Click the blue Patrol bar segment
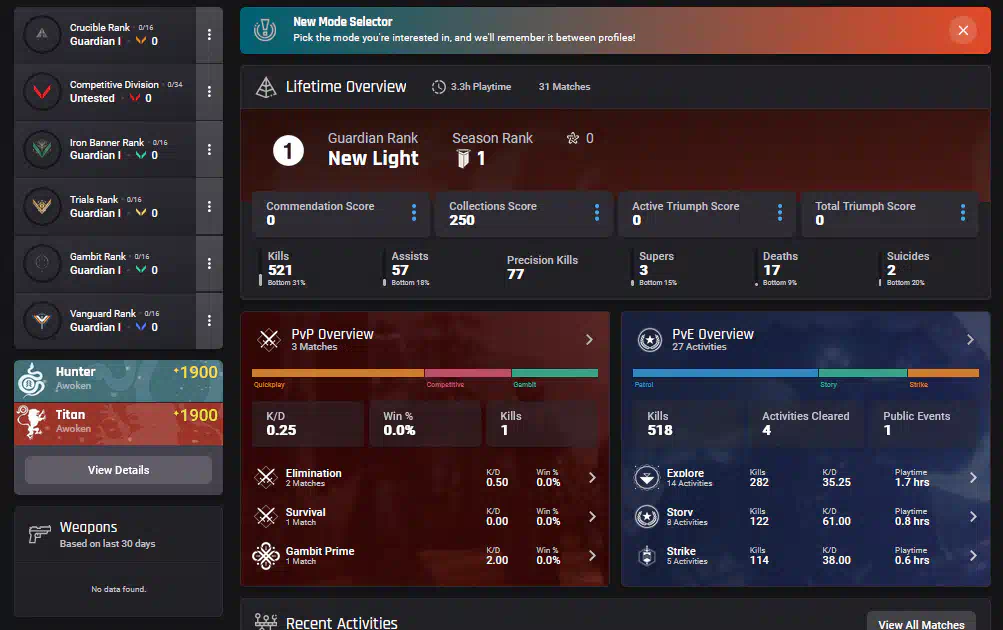This screenshot has width=1003, height=630. coord(725,373)
